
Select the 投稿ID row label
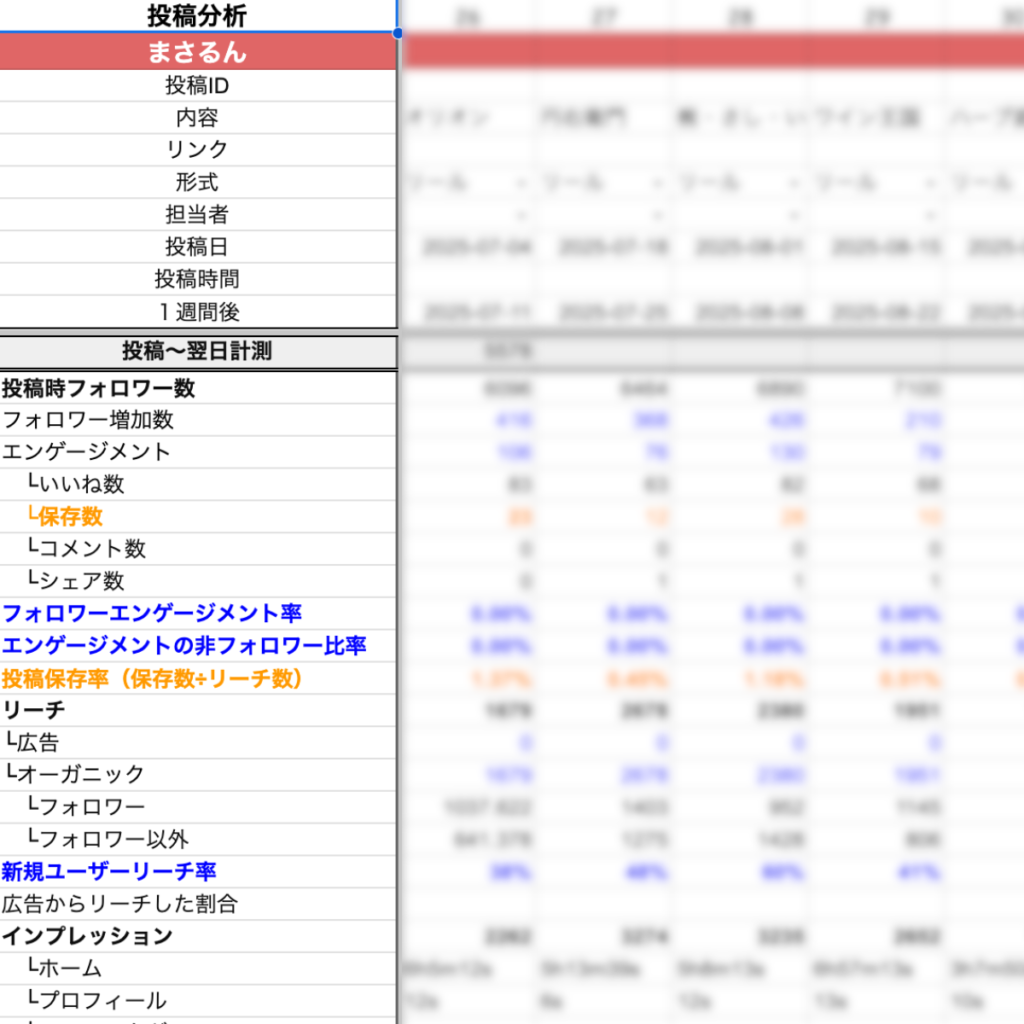(197, 86)
